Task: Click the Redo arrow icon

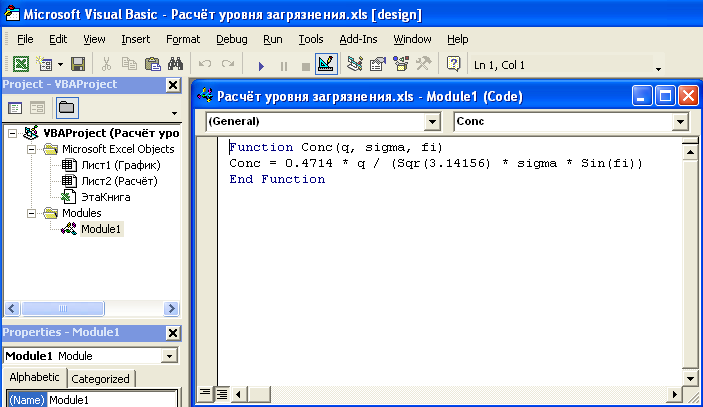Action: click(x=228, y=64)
